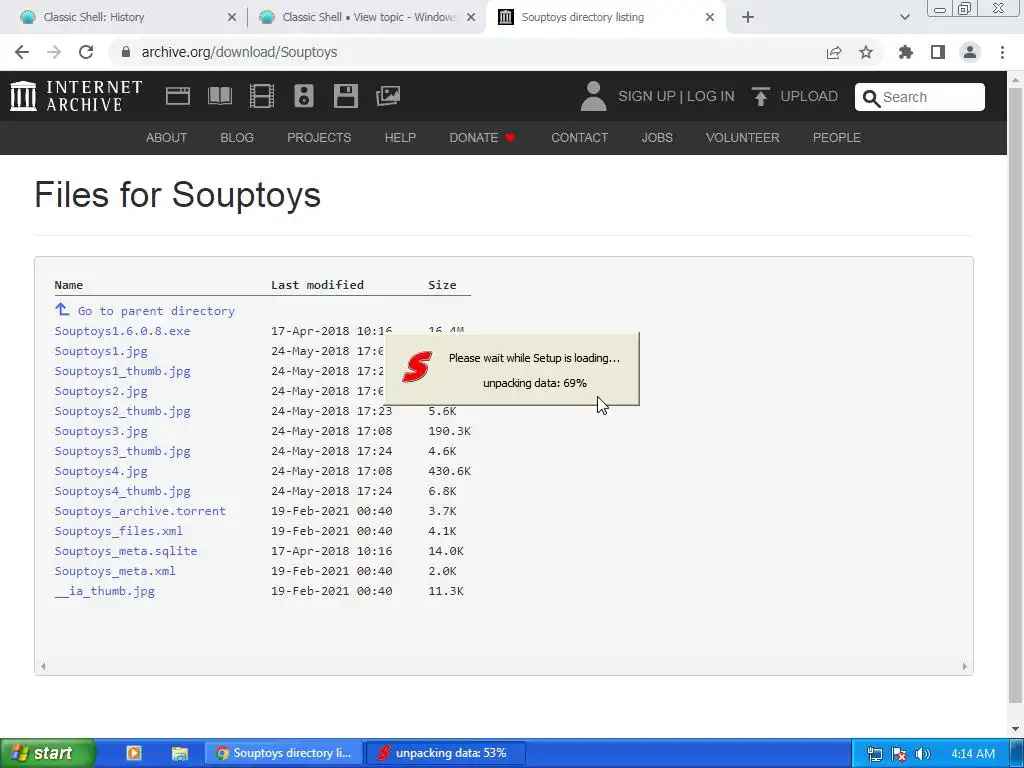Open a new browser tab
The height and width of the screenshot is (768, 1024).
[748, 17]
